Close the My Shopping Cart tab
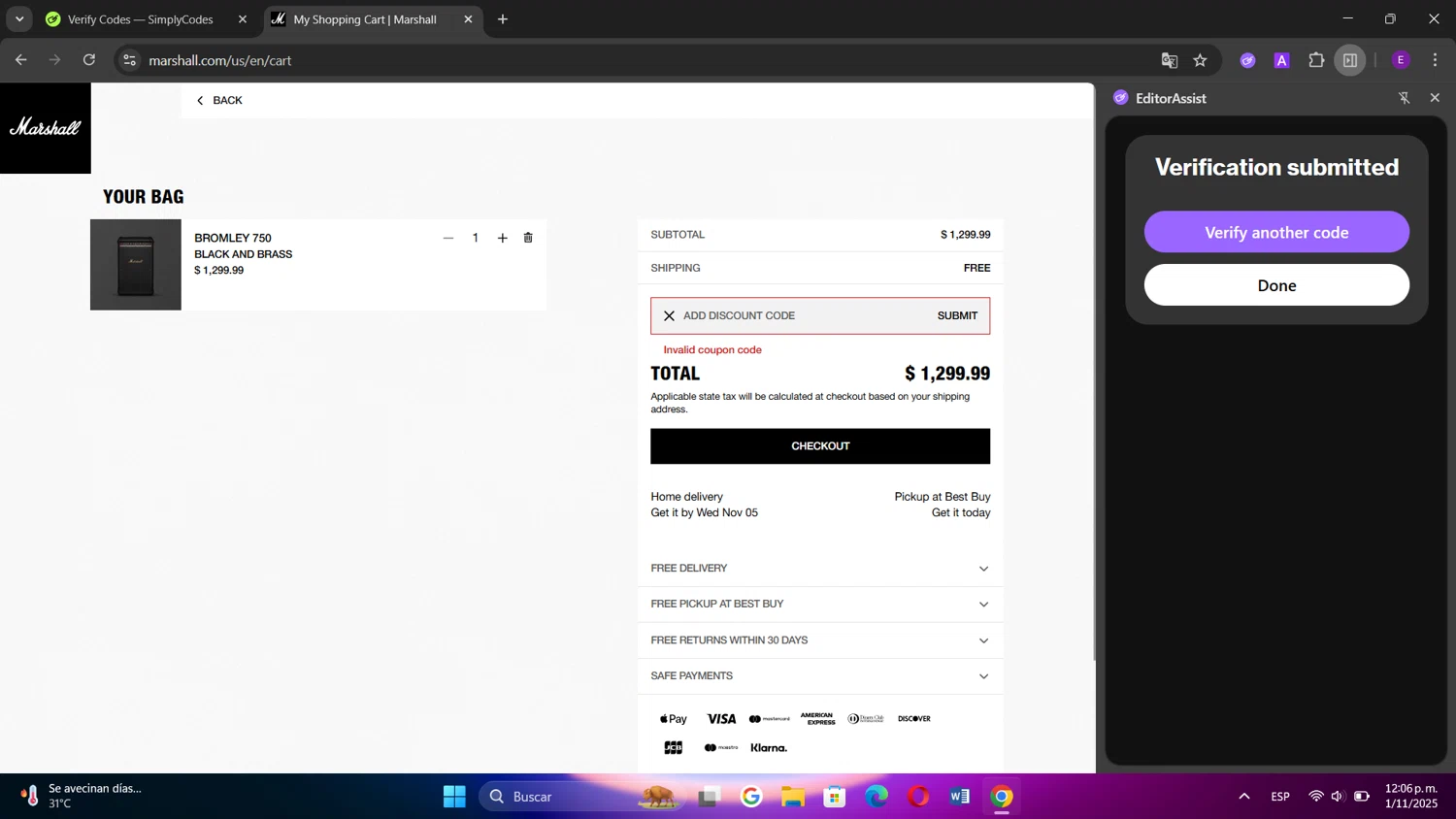1456x819 pixels. click(468, 19)
